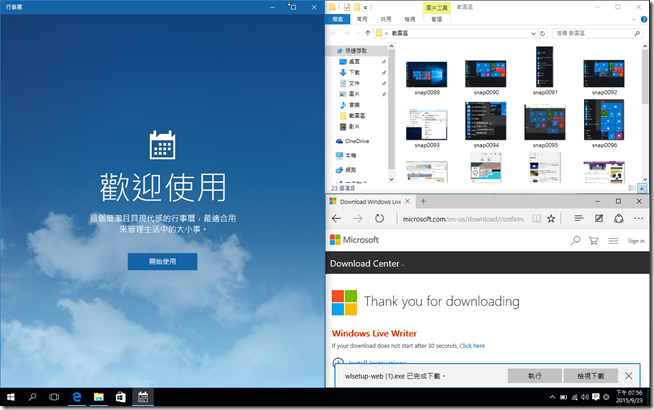Open a new tab in Edge
Screen dimensions: 654x410
tap(423, 201)
